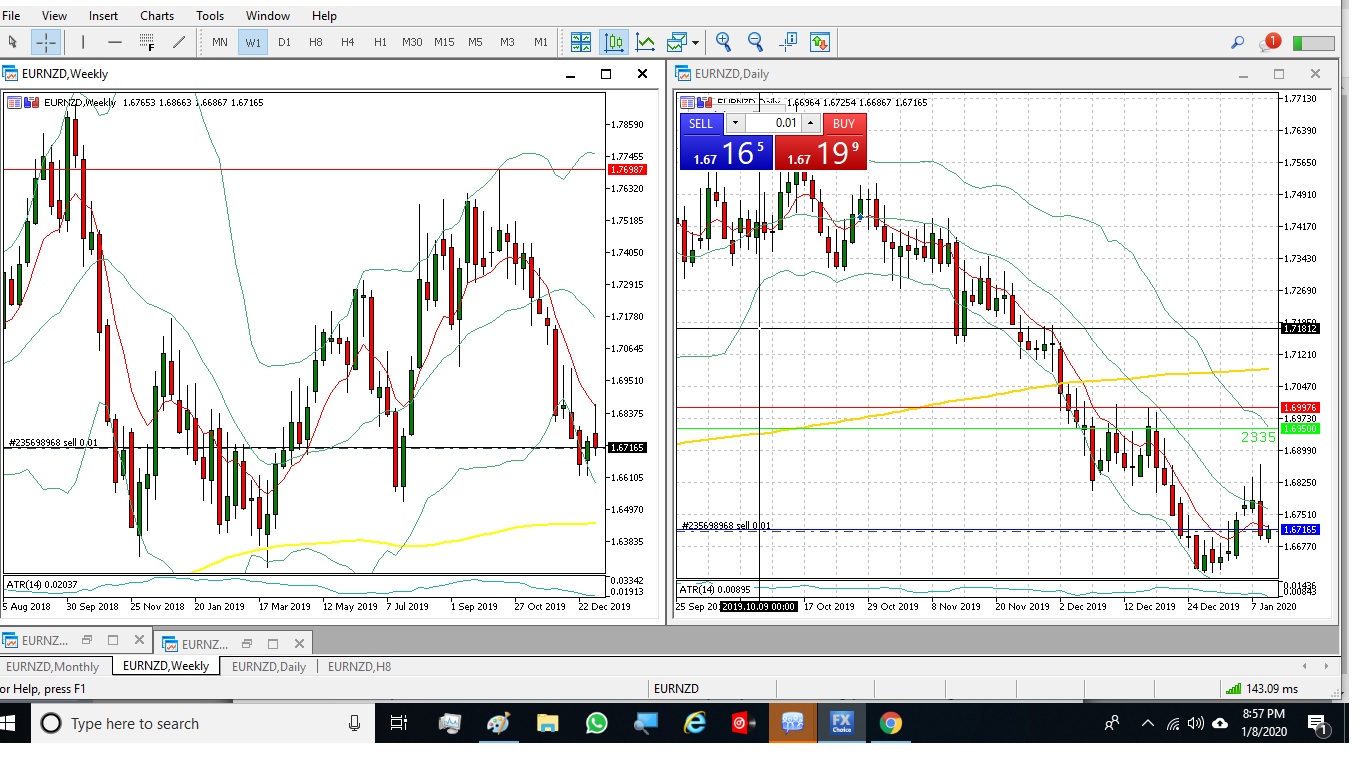1366x768 pixels.
Task: Switch to MN monthly timeframe
Action: click(x=220, y=42)
